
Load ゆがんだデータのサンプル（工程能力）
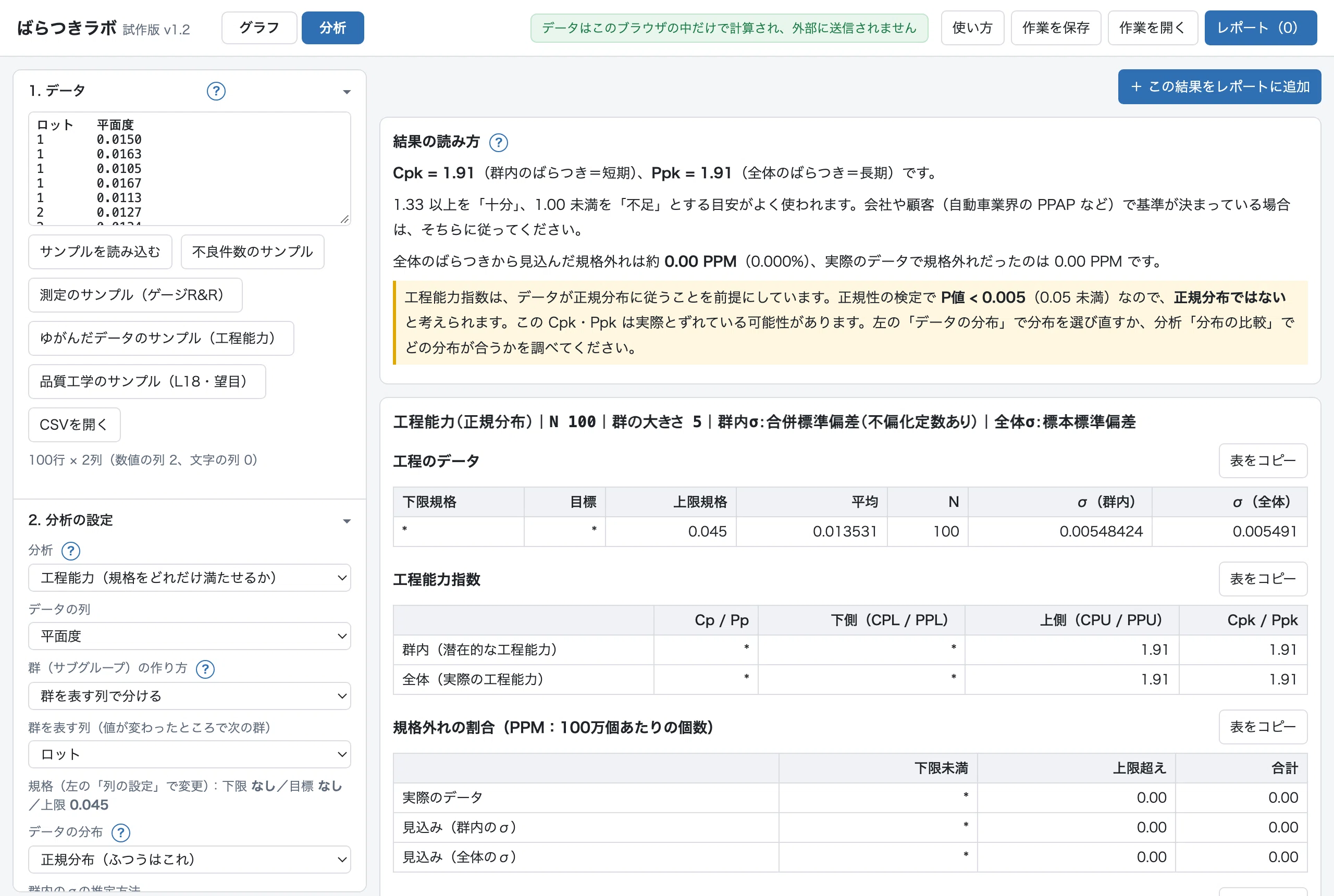coord(160,338)
